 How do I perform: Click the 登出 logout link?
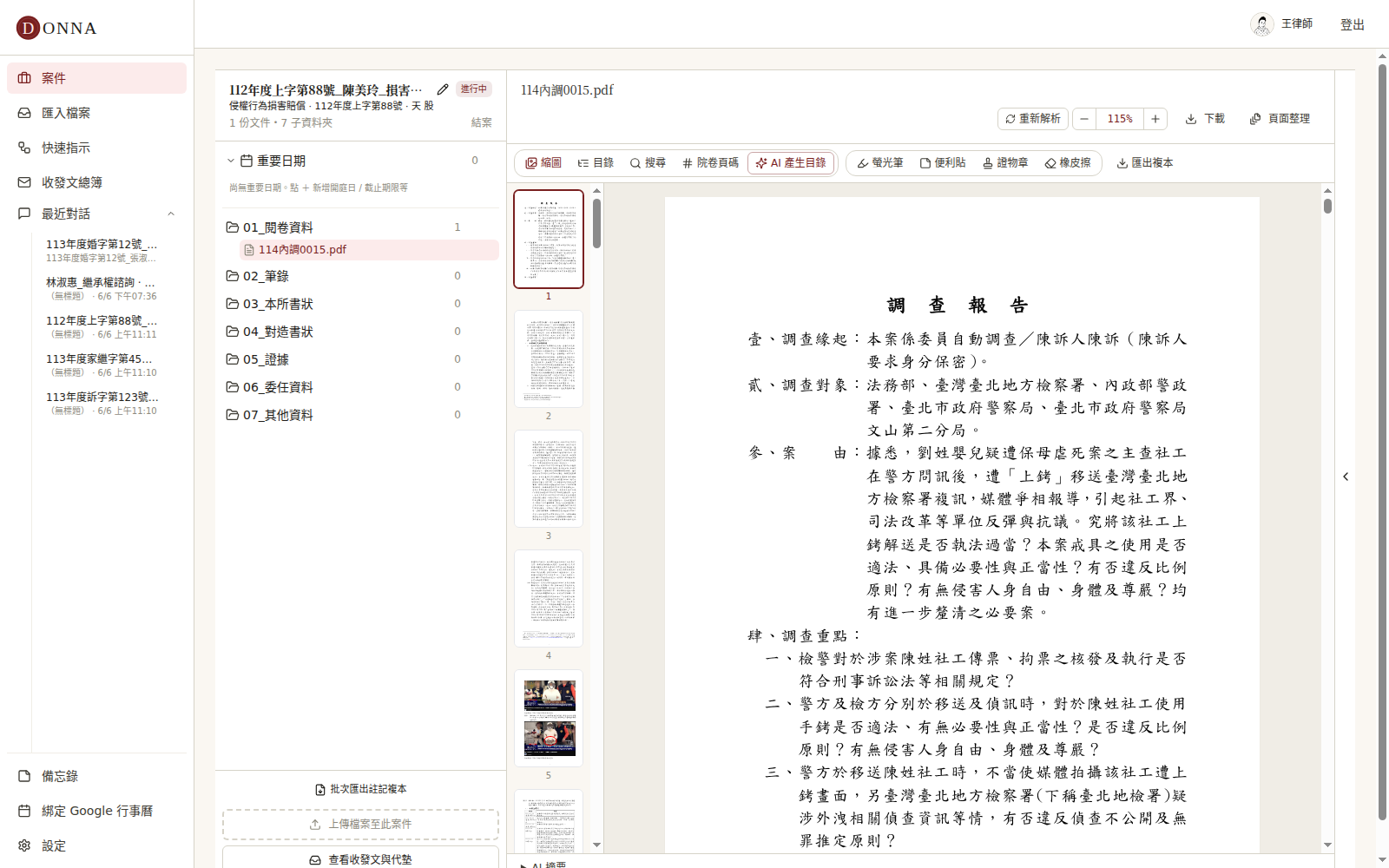(1353, 24)
